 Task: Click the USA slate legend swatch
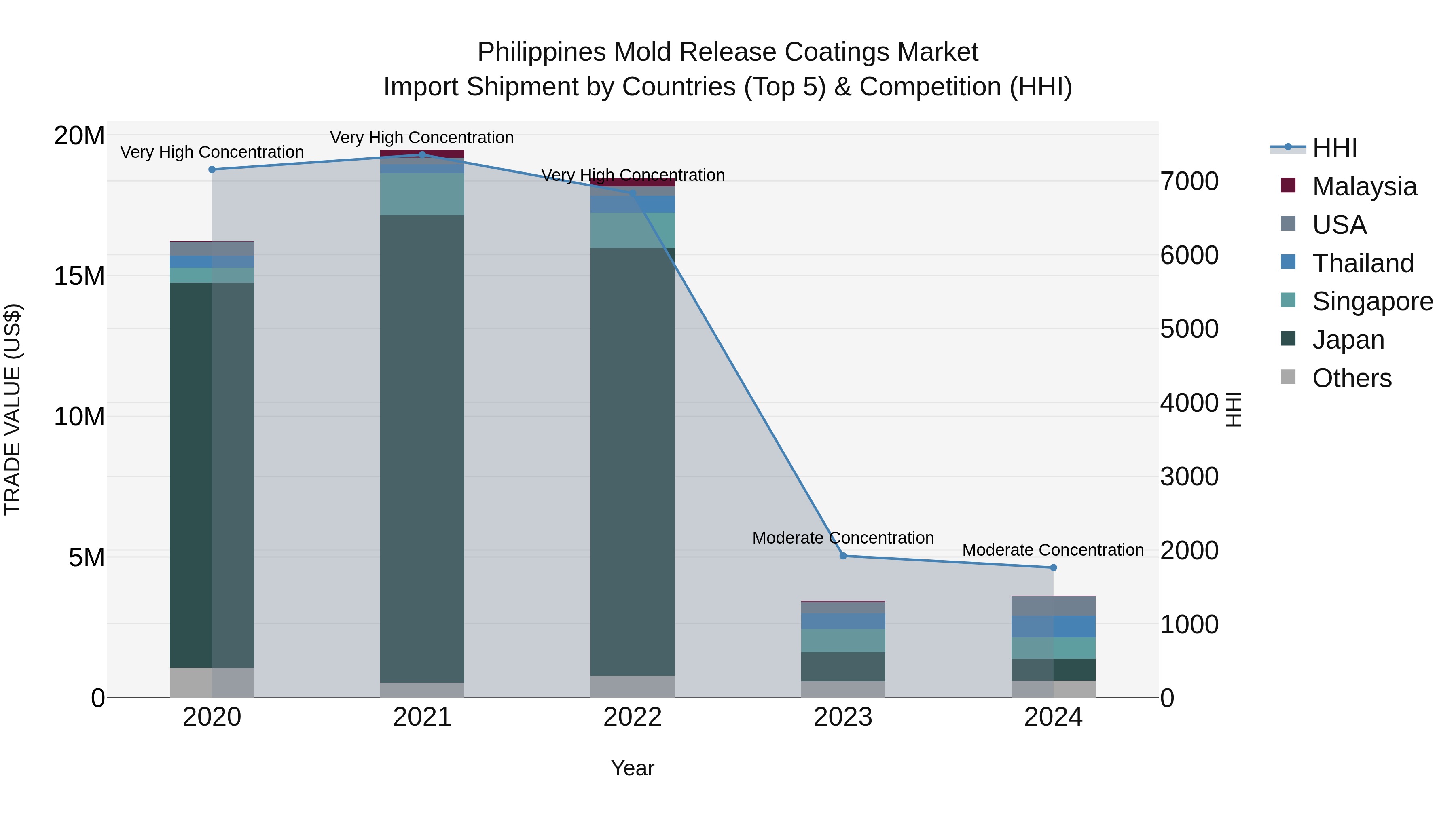(1288, 223)
